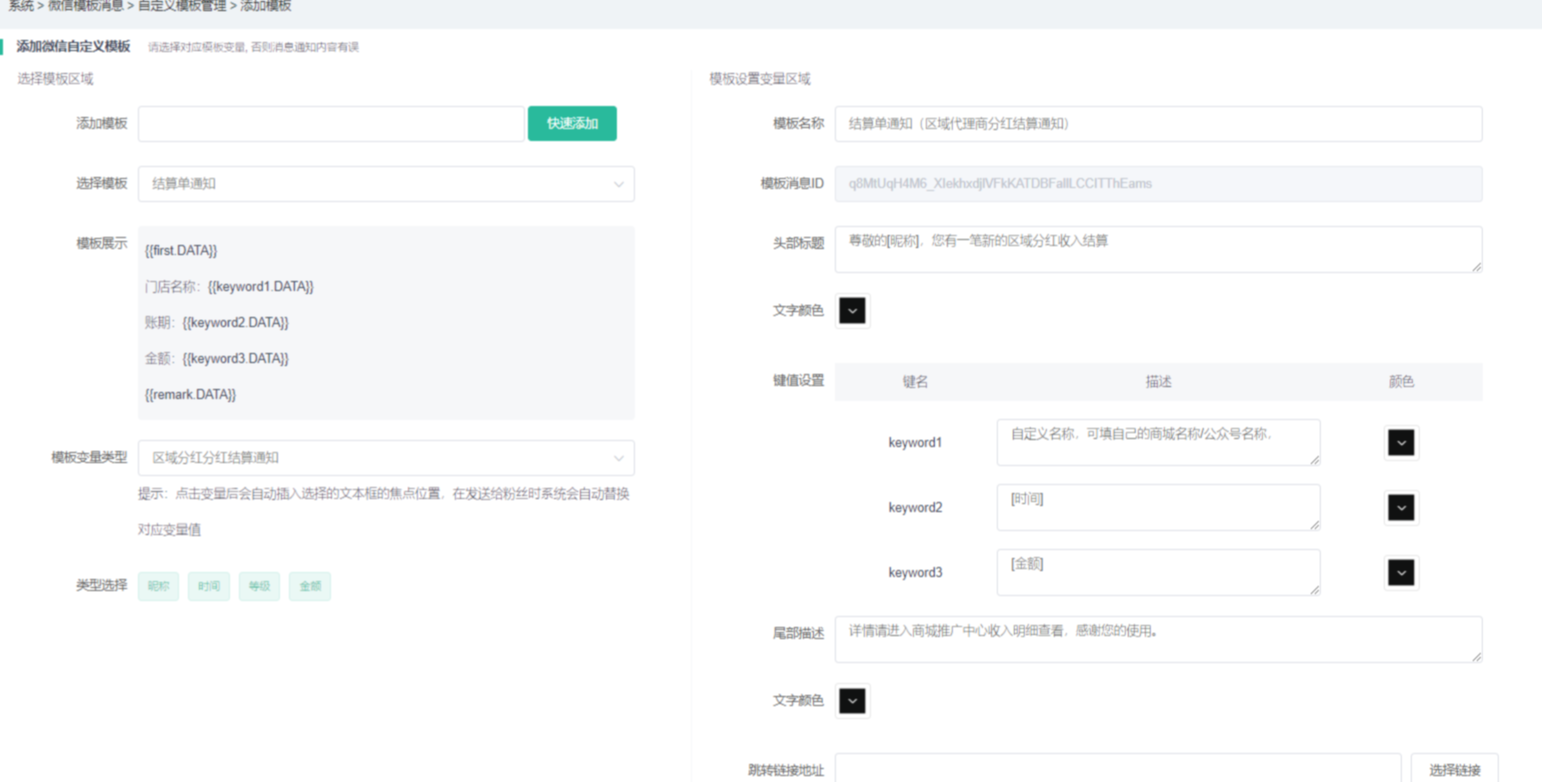1542x782 pixels.
Task: Open color picker for keyword1 row
Action: 1401,443
